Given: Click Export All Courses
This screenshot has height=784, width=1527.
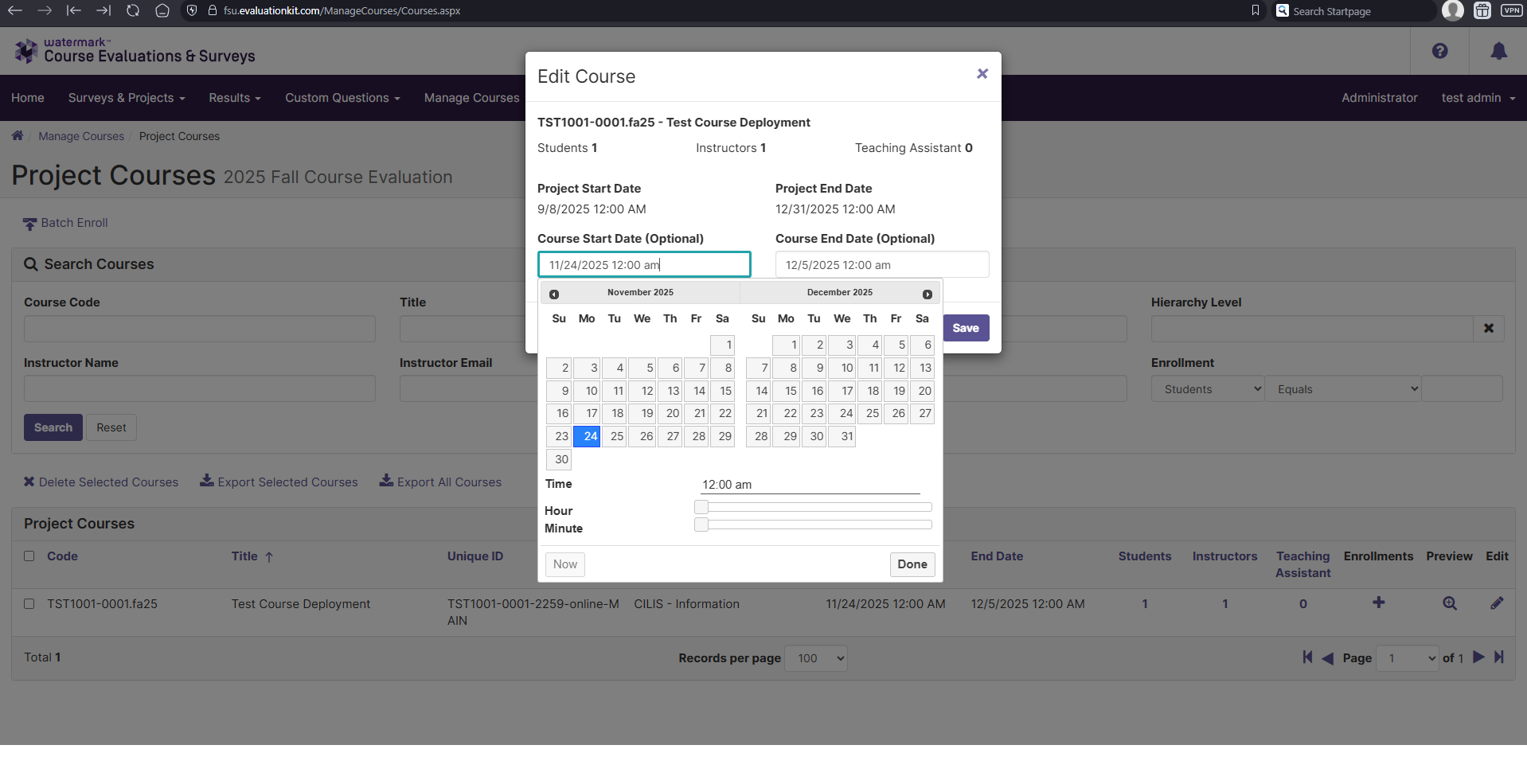Looking at the screenshot, I should [x=440, y=482].
